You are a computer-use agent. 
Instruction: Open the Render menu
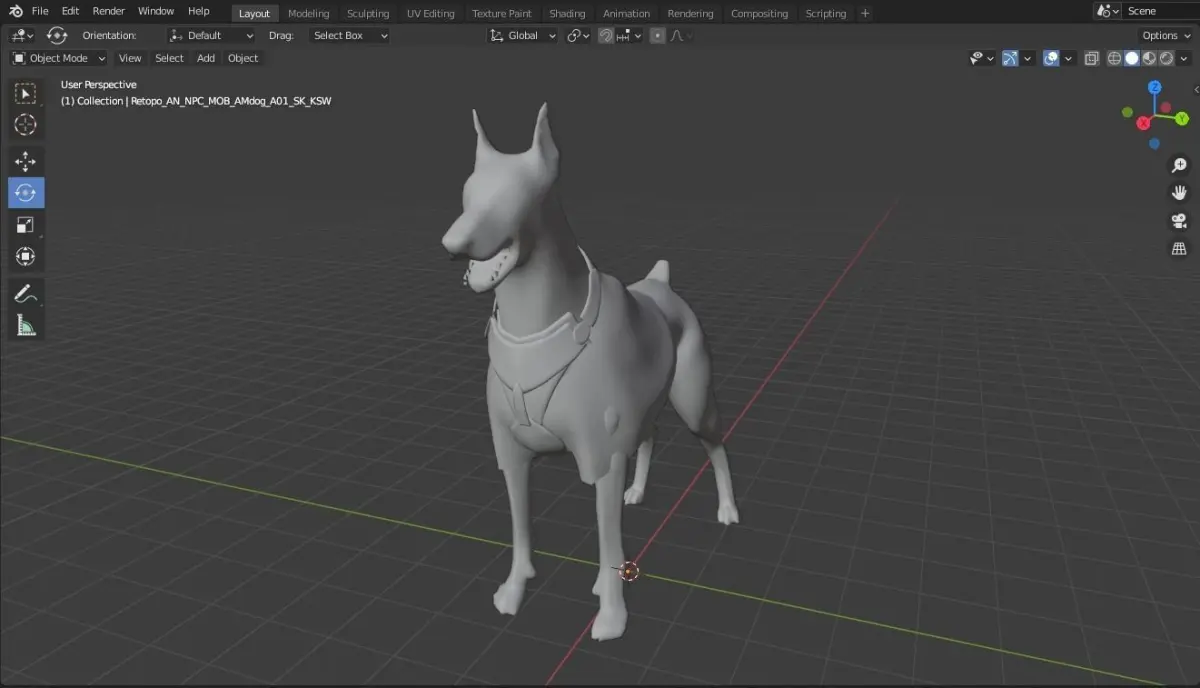(x=109, y=11)
